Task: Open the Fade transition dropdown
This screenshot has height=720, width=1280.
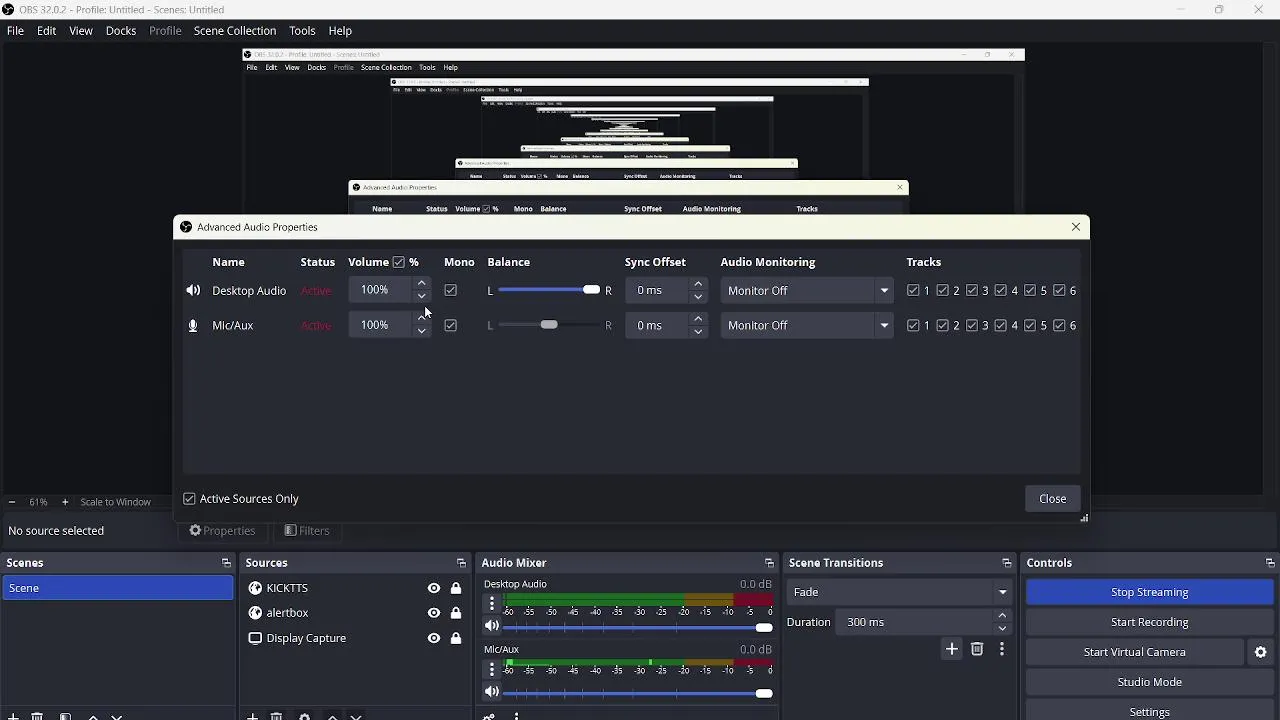Action: click(x=899, y=592)
